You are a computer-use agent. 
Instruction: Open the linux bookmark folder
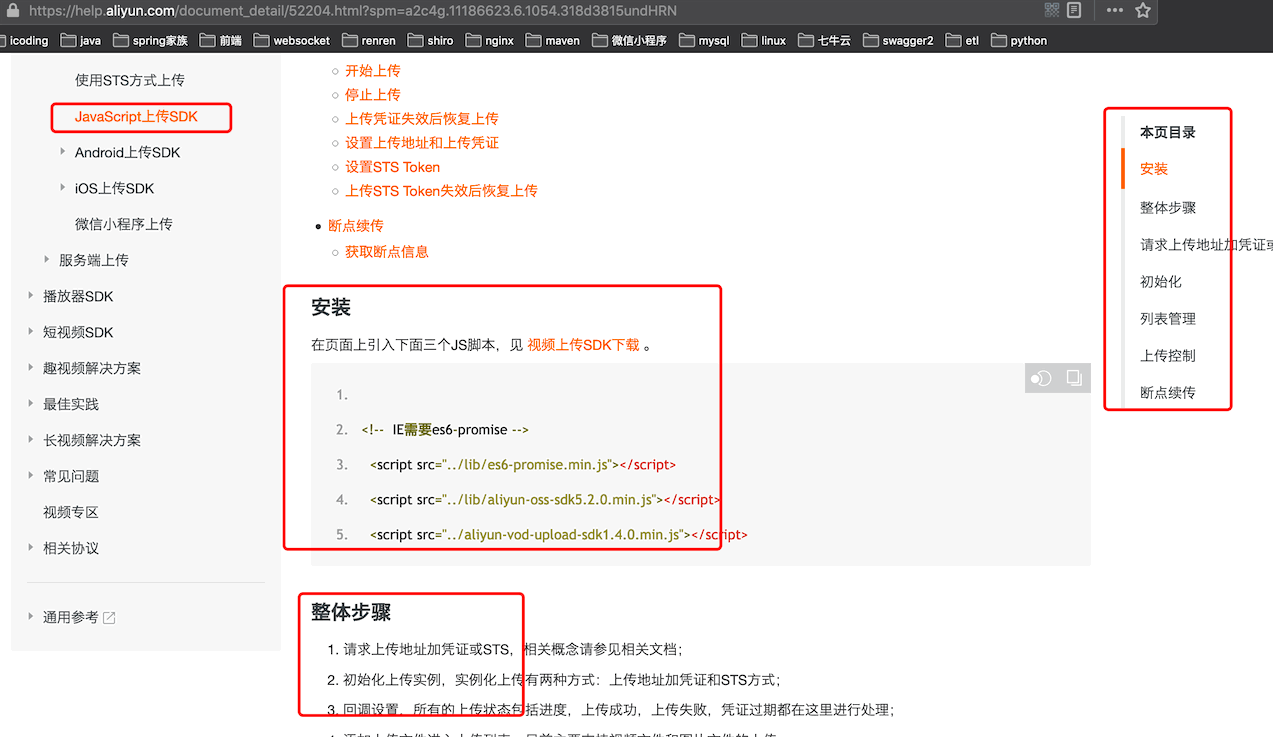coord(764,41)
